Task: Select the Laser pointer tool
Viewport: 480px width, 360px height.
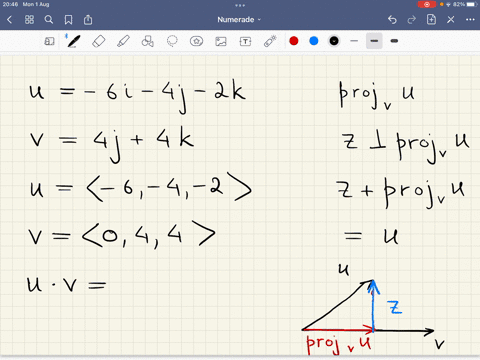Action: [x=270, y=41]
